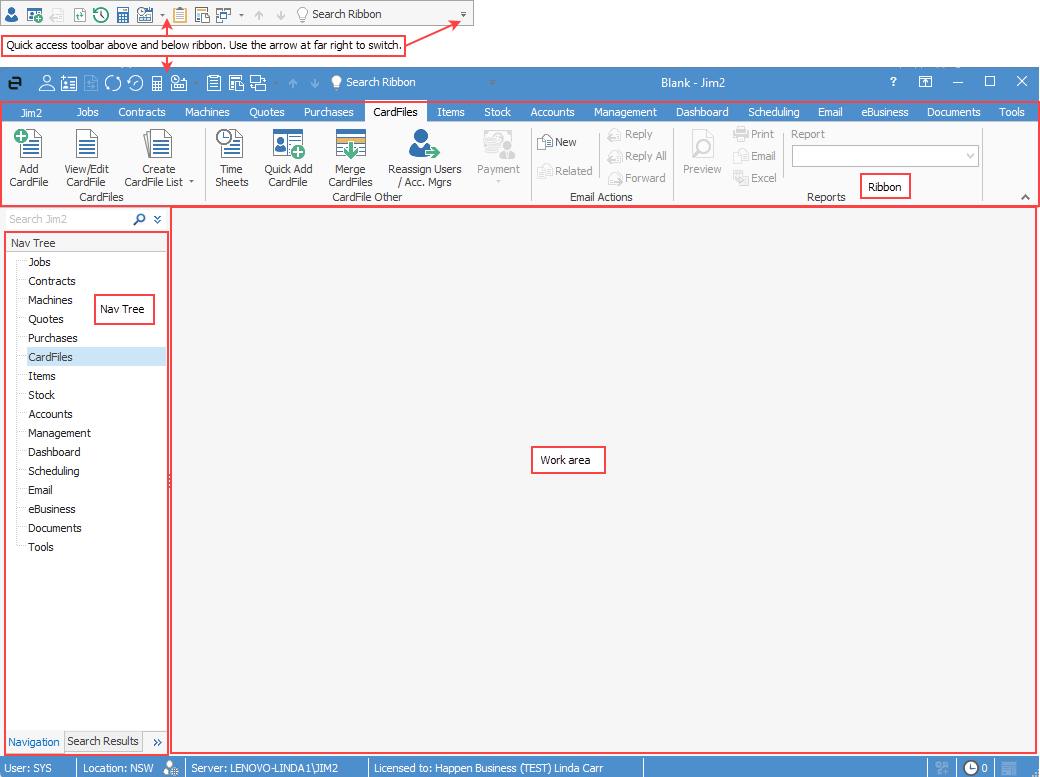1040x777 pixels.
Task: Click Reassign Users / Acc. Mgrs icon
Action: click(x=424, y=144)
